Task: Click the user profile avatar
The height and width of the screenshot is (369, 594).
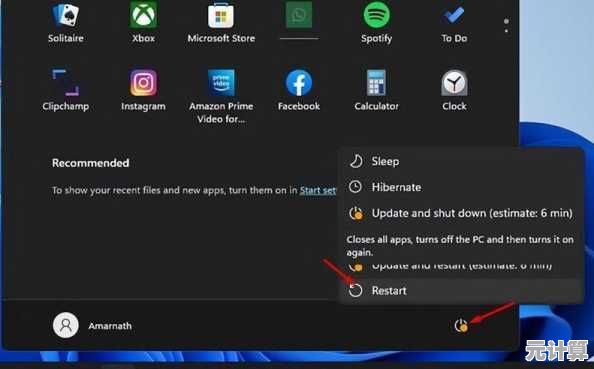Action: tap(66, 325)
